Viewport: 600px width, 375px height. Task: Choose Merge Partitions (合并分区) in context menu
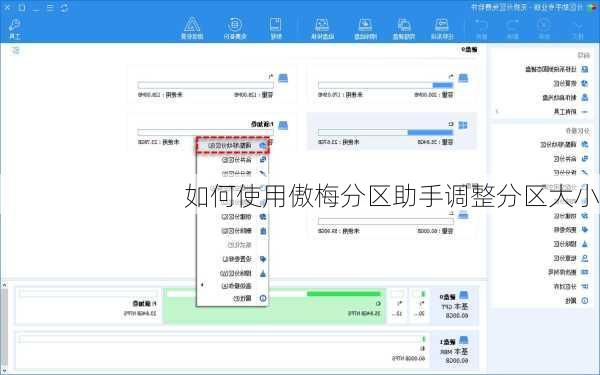point(233,160)
